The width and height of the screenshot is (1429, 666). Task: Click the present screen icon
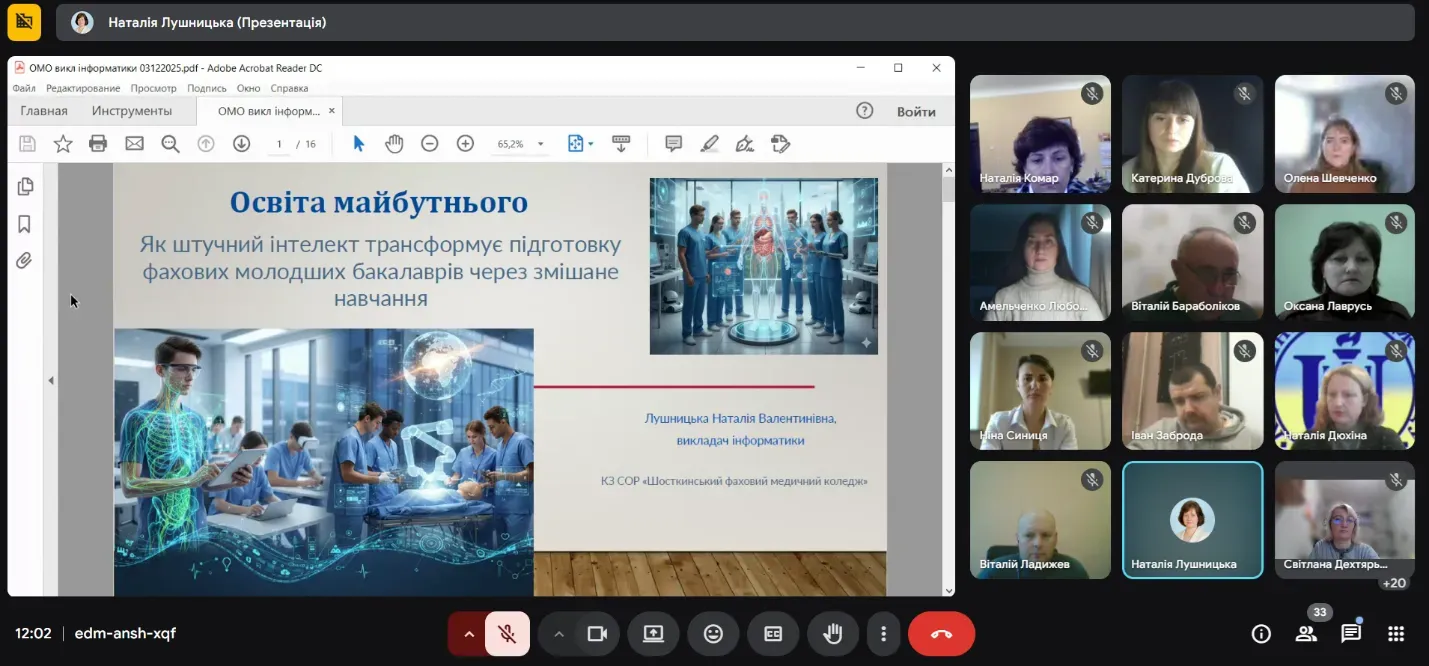(653, 633)
